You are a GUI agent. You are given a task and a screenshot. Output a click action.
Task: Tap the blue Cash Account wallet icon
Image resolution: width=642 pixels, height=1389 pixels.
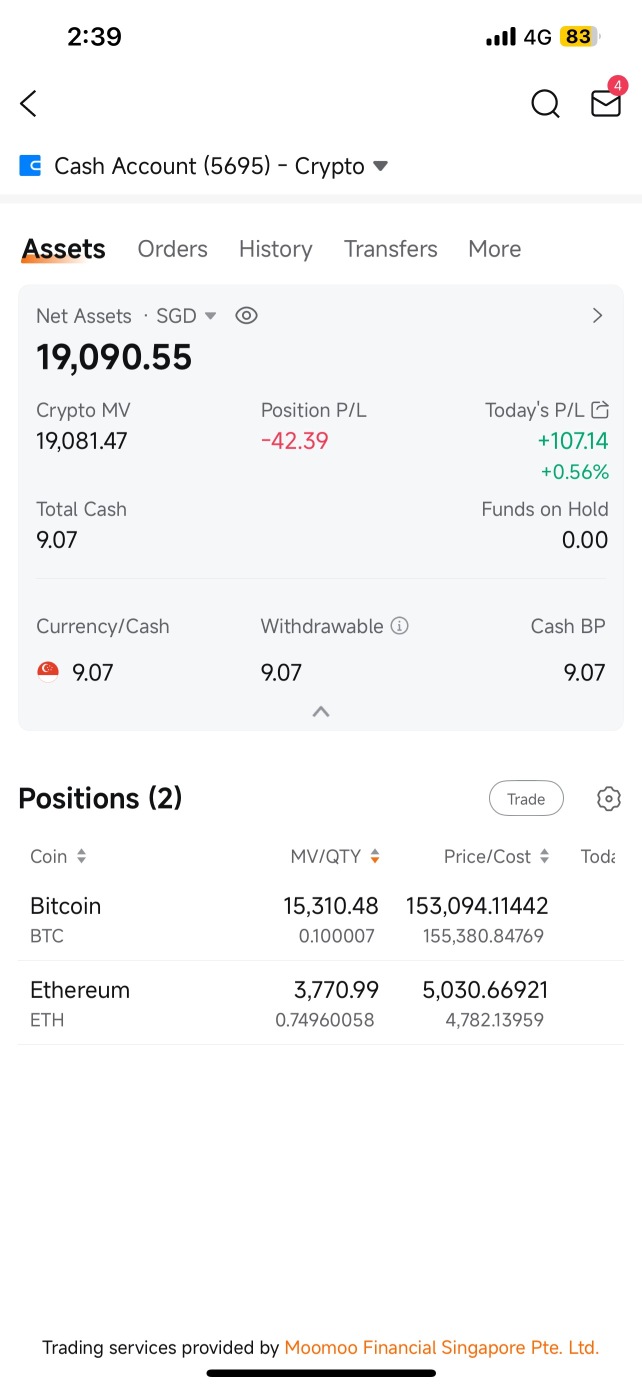coord(30,166)
